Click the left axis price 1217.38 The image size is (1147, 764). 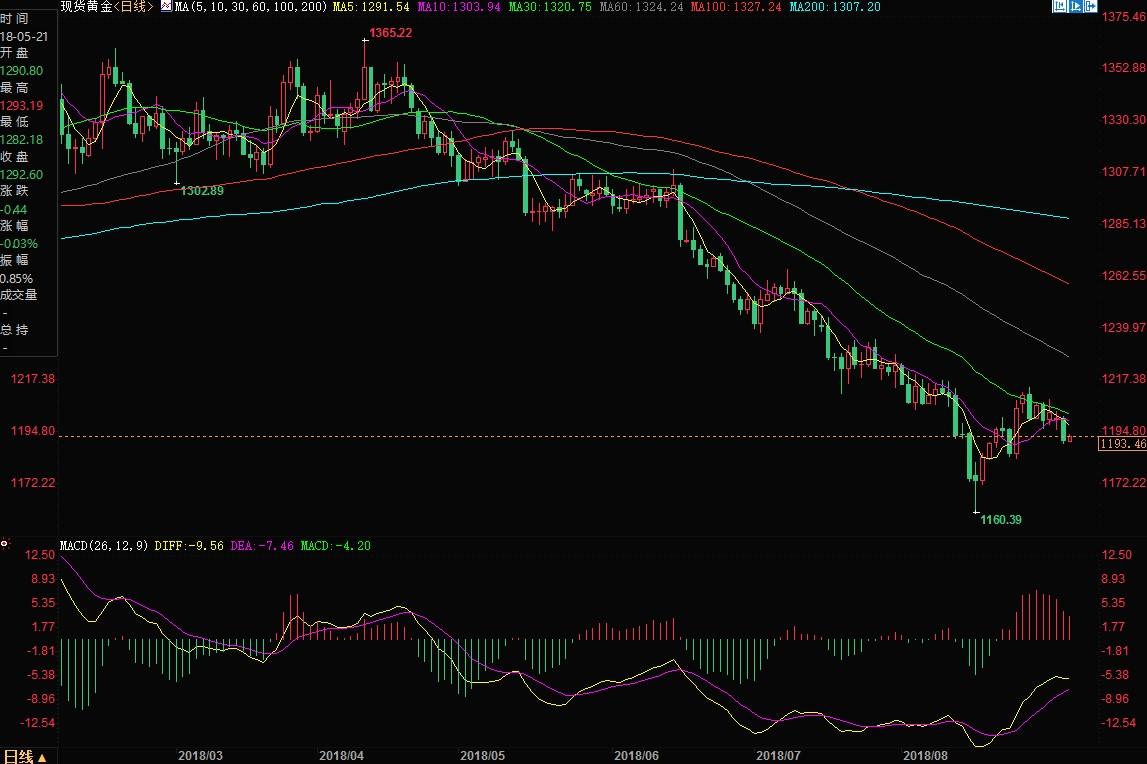(32, 379)
